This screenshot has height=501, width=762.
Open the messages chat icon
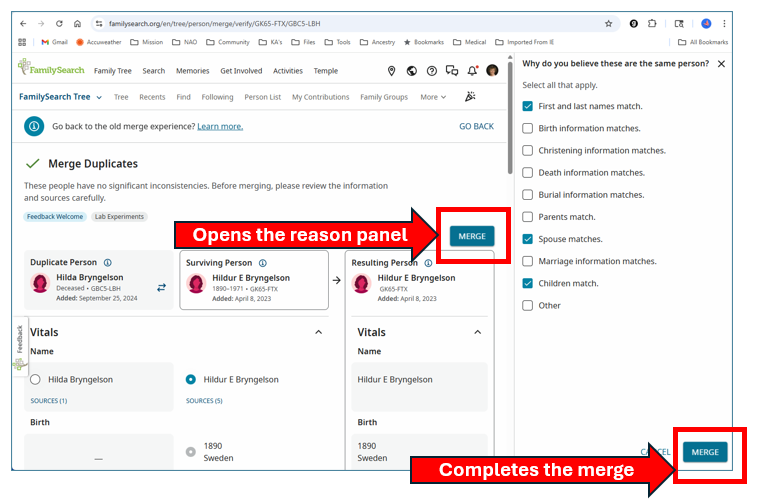[452, 71]
